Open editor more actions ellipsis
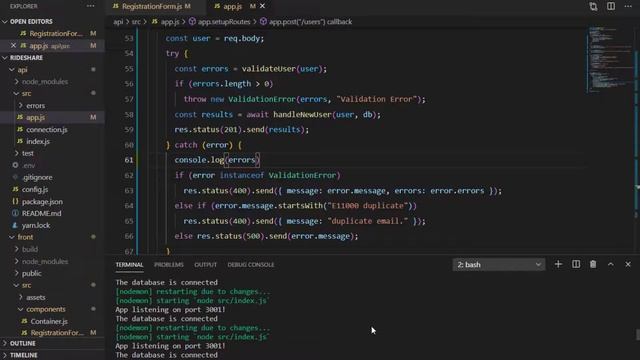The width and height of the screenshot is (640, 360). tap(628, 6)
